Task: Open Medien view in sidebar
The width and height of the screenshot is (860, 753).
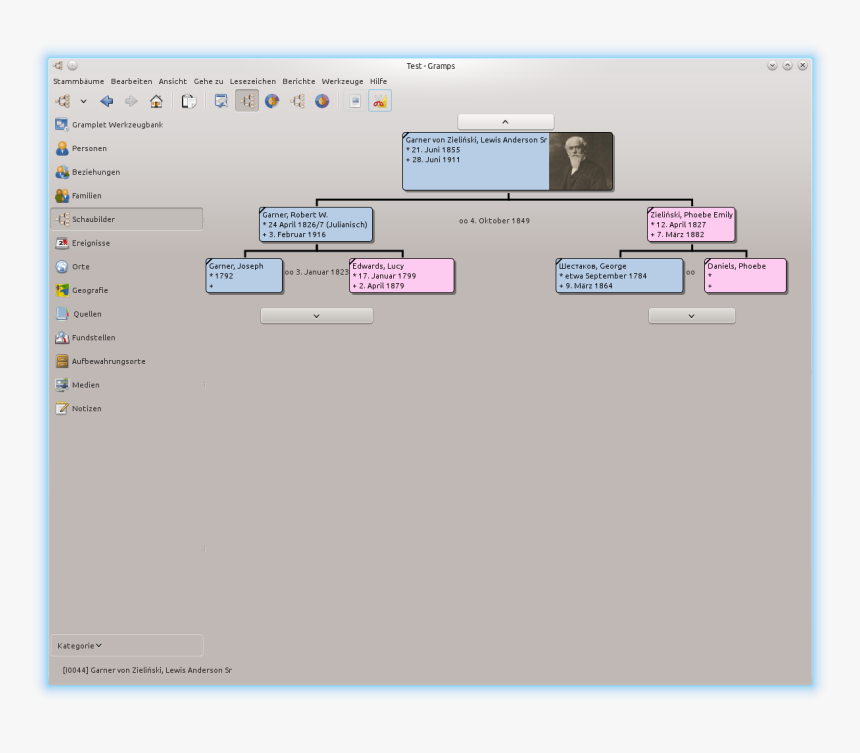Action: (x=85, y=385)
